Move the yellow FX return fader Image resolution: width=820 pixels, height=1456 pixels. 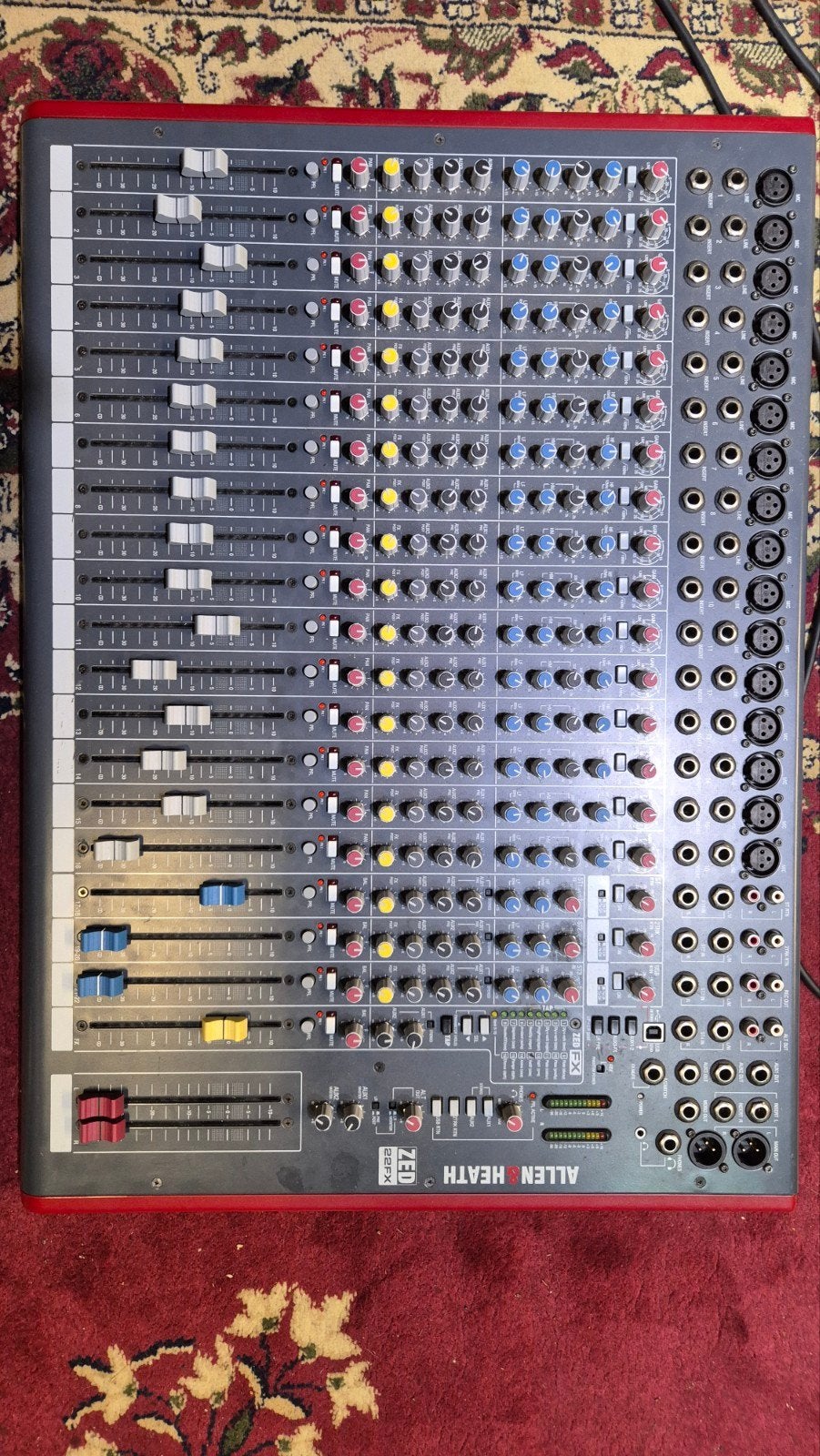coord(225,1028)
